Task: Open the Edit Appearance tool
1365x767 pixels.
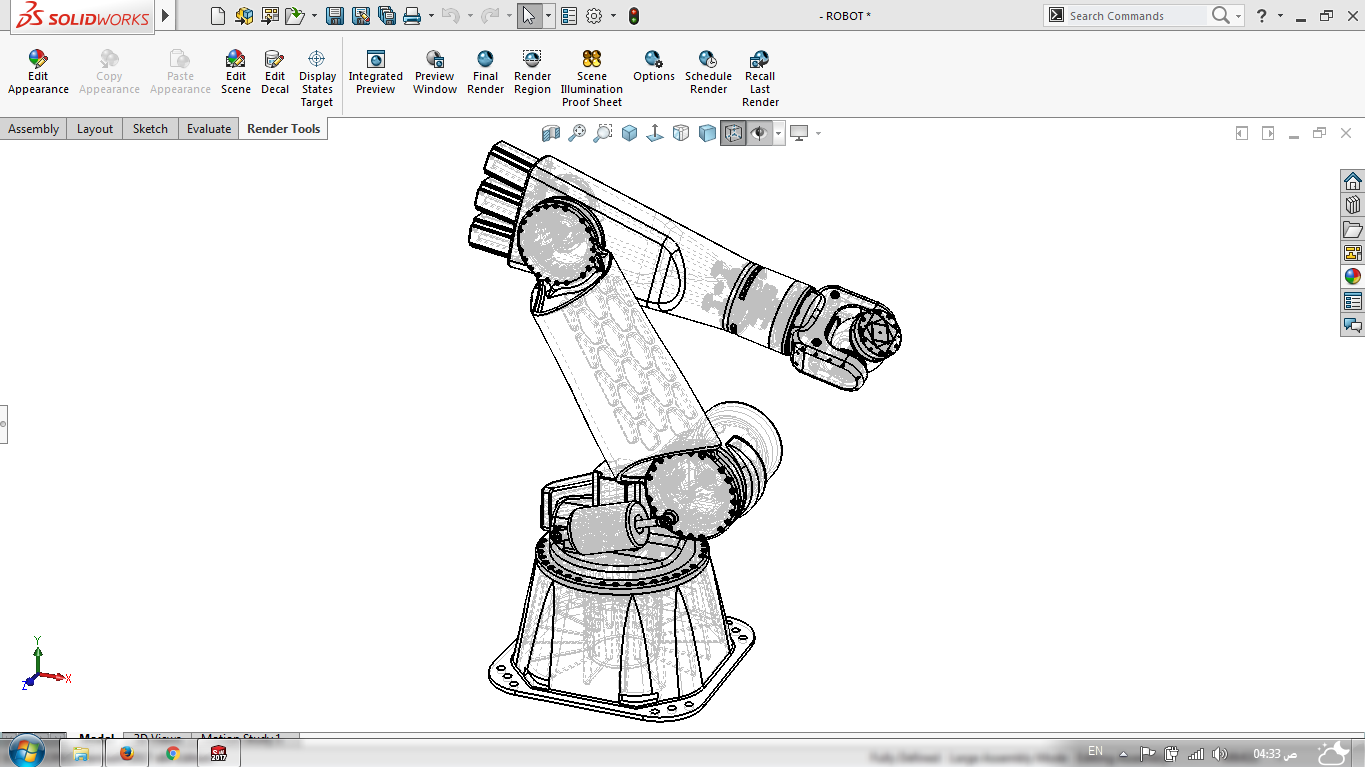Action: pyautogui.click(x=37, y=72)
